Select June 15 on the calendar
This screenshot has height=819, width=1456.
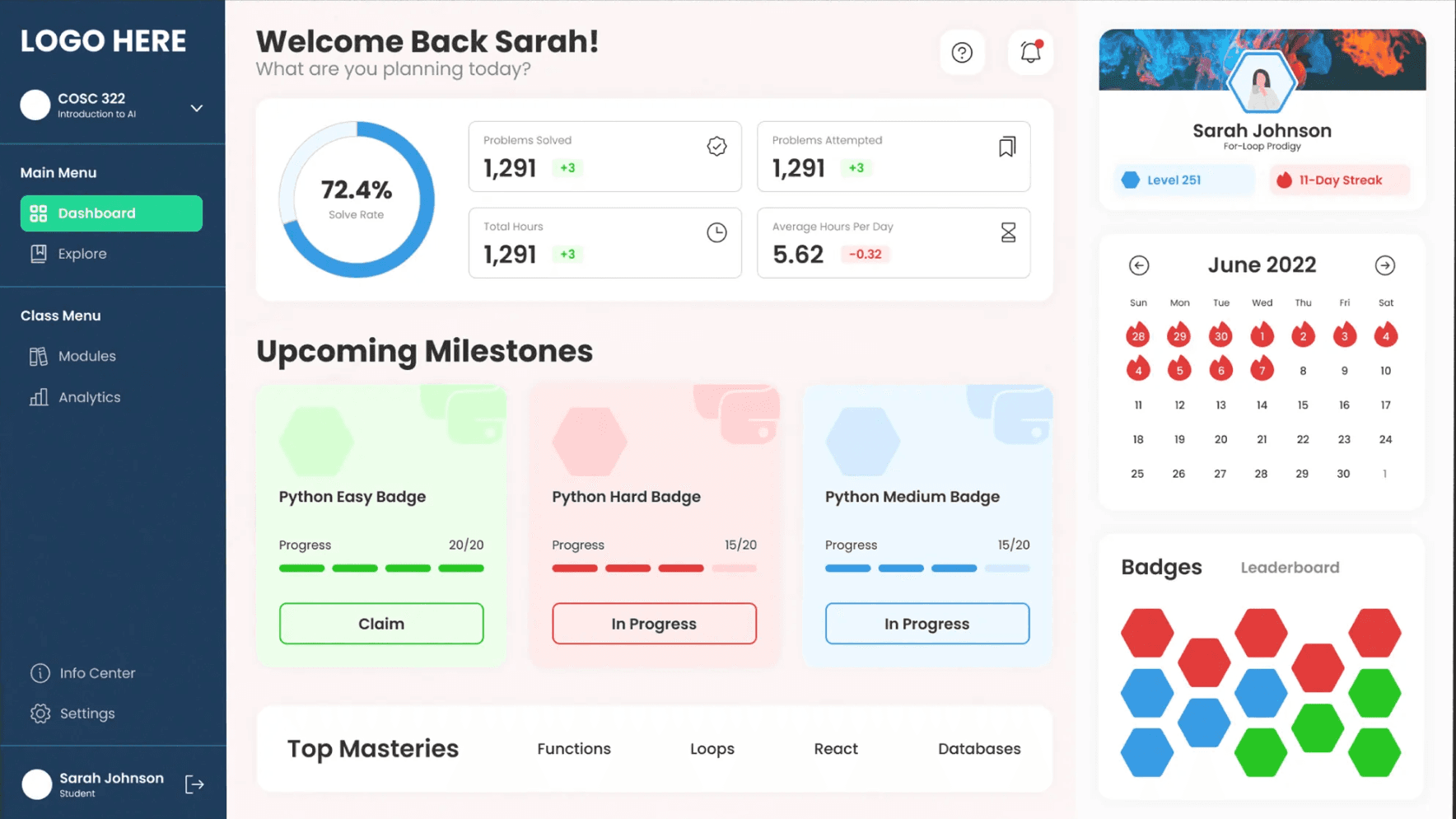click(x=1303, y=405)
